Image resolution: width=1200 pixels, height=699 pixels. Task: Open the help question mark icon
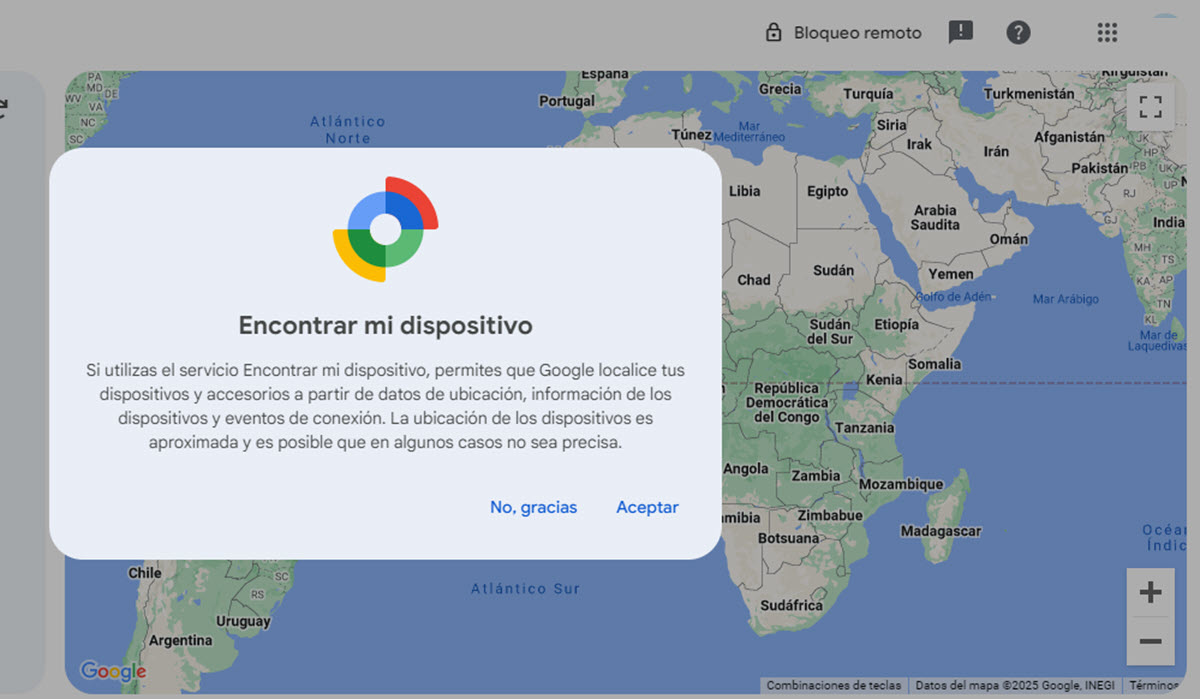[x=1018, y=33]
